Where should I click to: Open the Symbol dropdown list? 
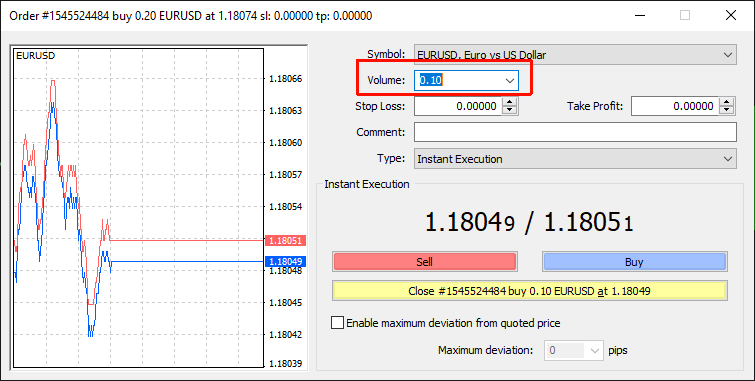(575, 55)
